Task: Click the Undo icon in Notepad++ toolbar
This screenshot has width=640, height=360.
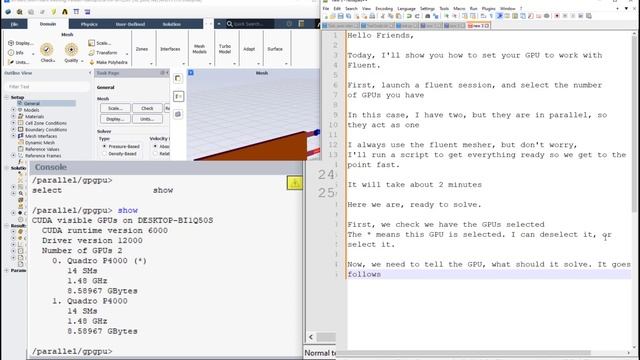Action: click(409, 16)
